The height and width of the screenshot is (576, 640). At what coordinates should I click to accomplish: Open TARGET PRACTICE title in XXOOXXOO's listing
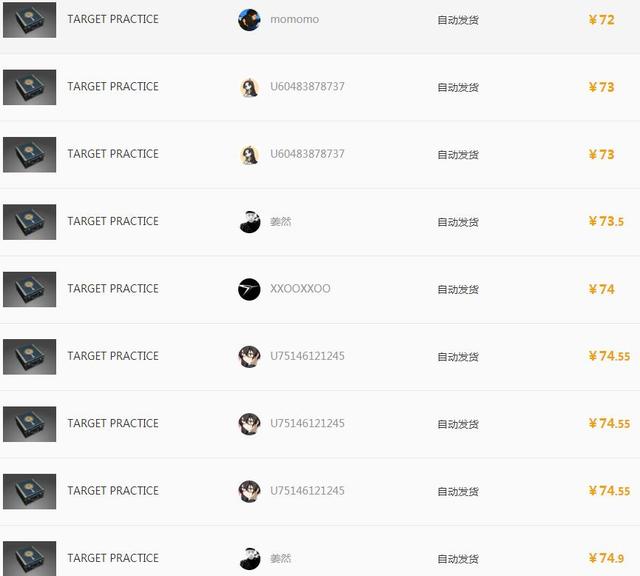[x=113, y=289]
